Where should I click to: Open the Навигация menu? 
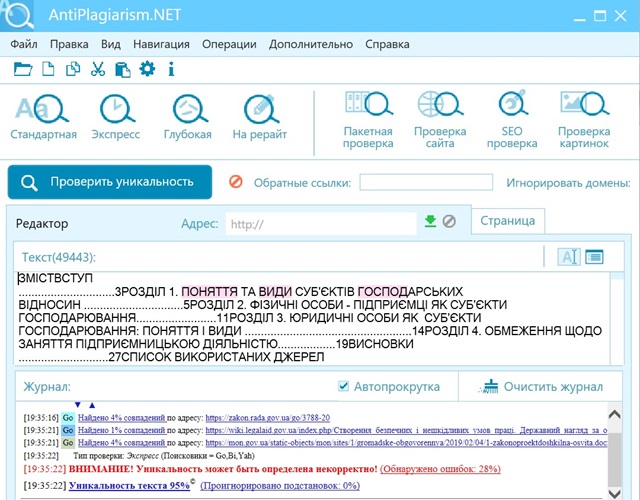[x=161, y=44]
